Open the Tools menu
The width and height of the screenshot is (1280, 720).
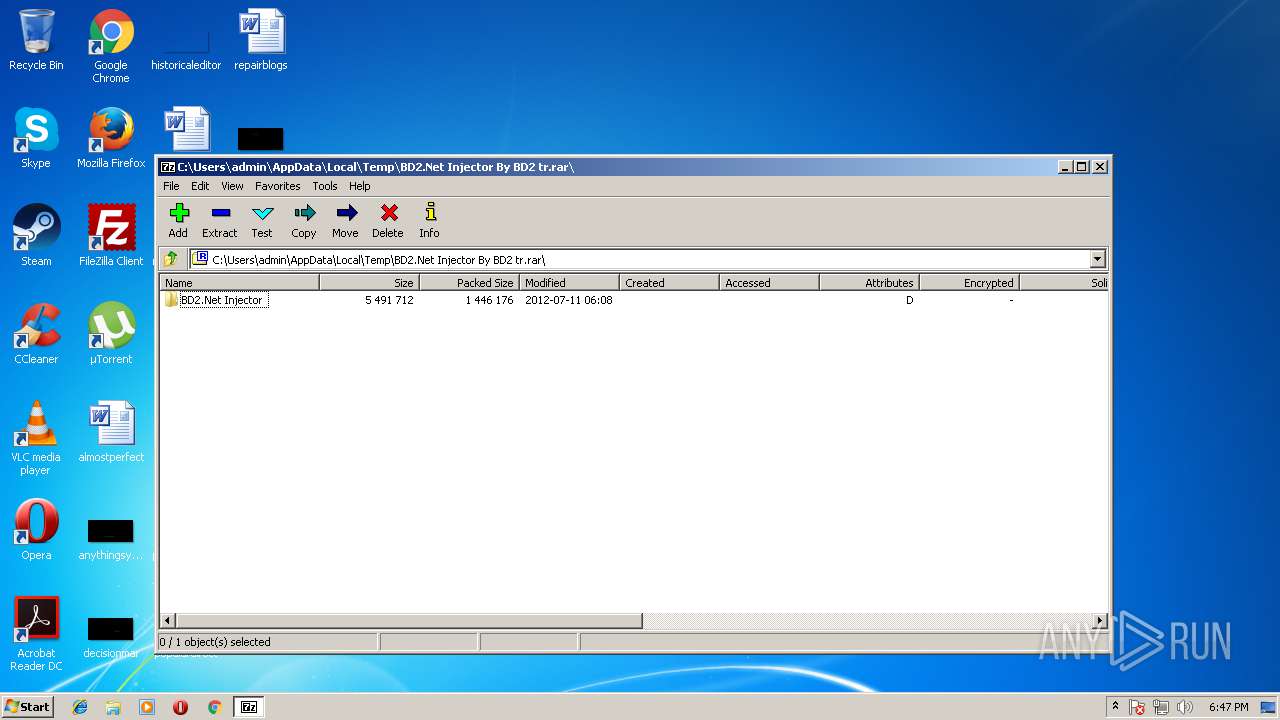coord(324,186)
